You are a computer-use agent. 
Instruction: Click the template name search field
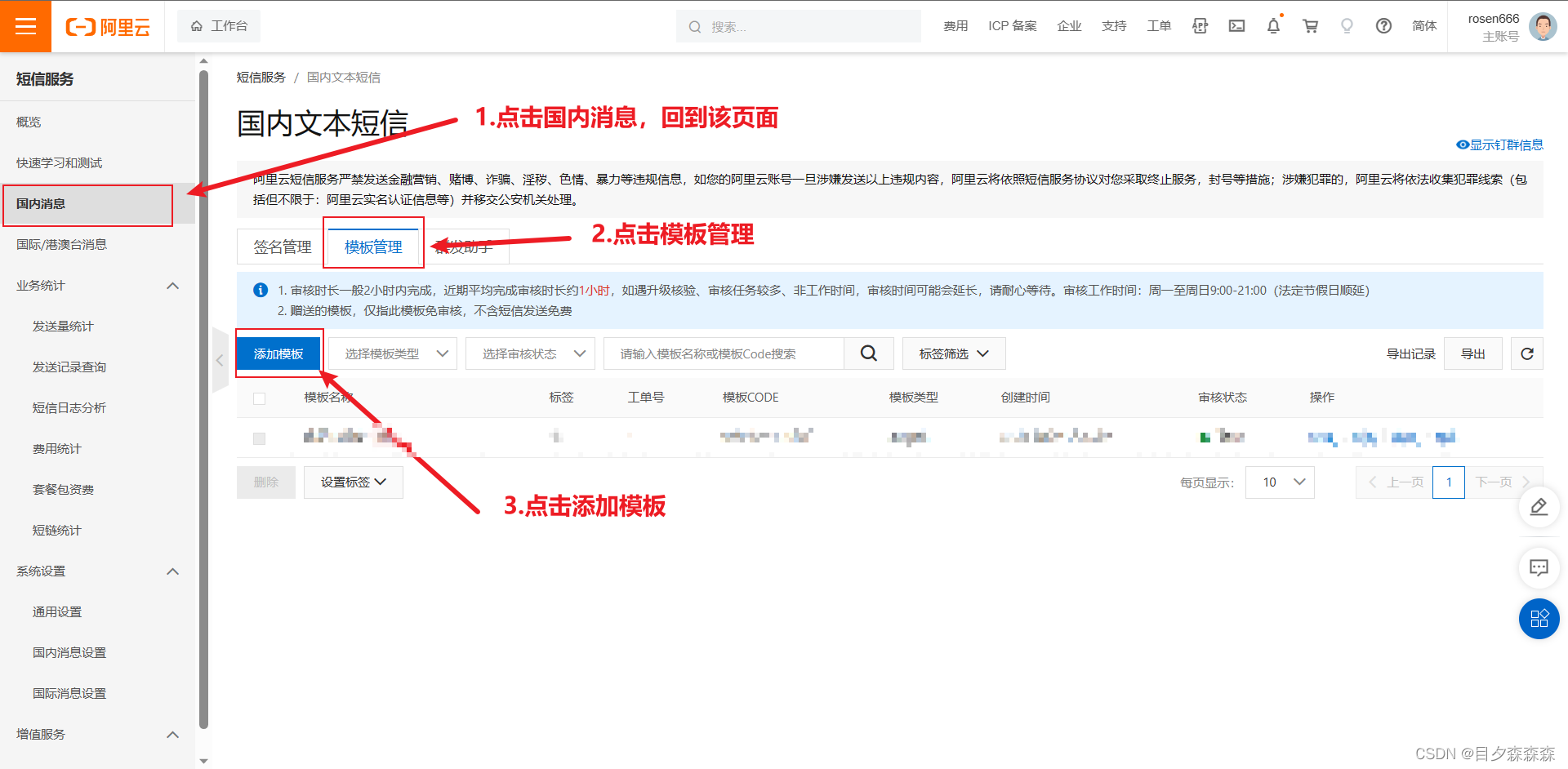pos(724,353)
